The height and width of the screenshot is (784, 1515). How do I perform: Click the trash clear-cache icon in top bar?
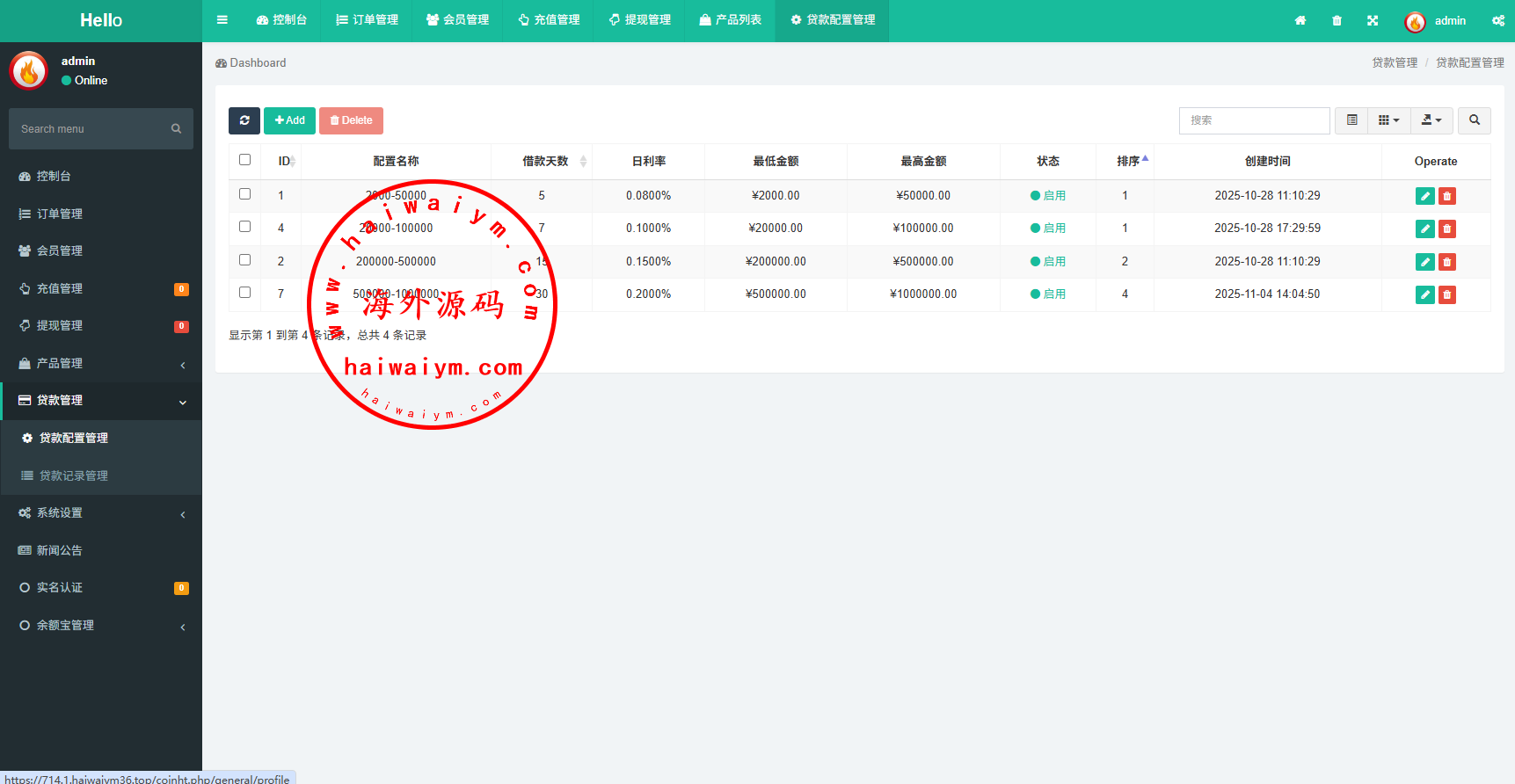1337,20
